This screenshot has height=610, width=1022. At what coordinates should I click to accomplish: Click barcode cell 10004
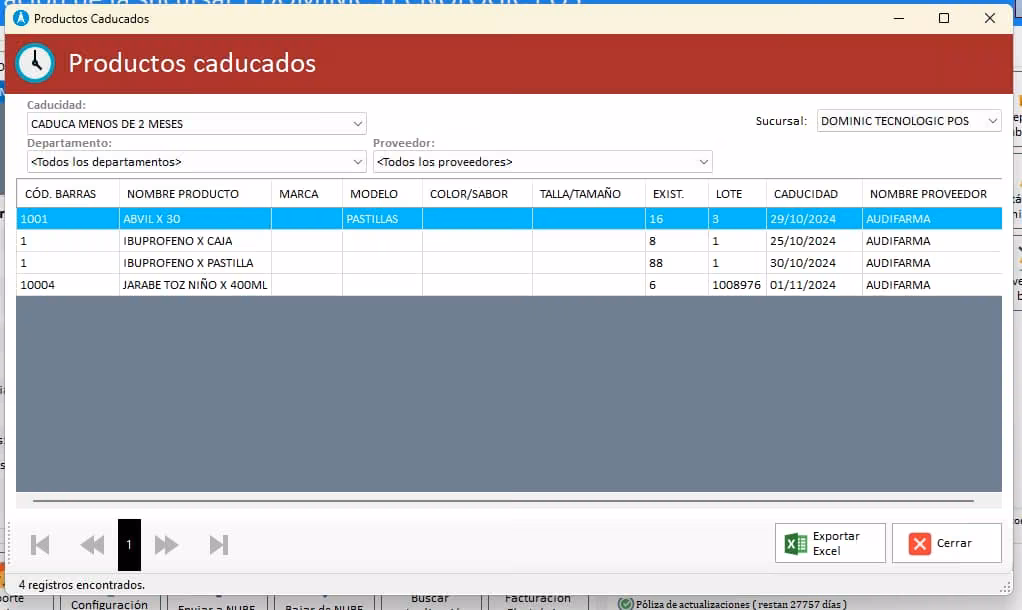(68, 285)
